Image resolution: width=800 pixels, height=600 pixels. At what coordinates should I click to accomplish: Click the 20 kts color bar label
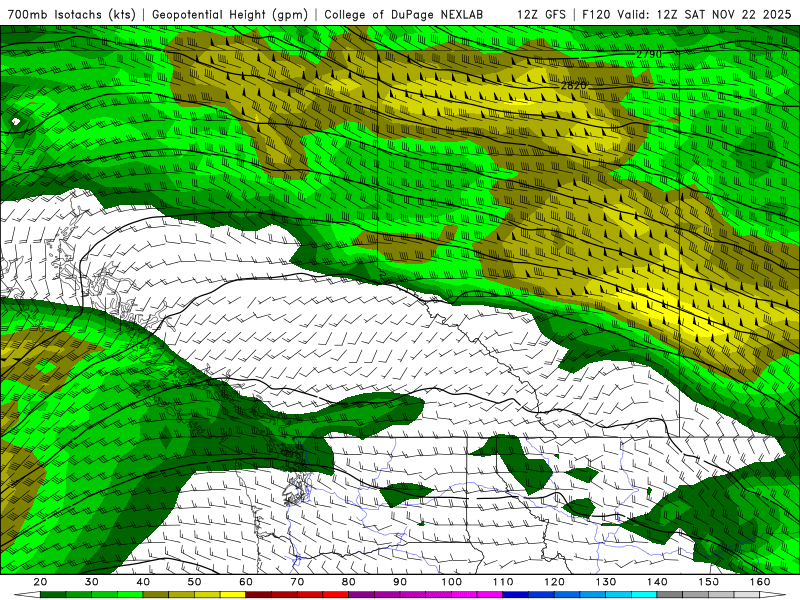[x=40, y=582]
